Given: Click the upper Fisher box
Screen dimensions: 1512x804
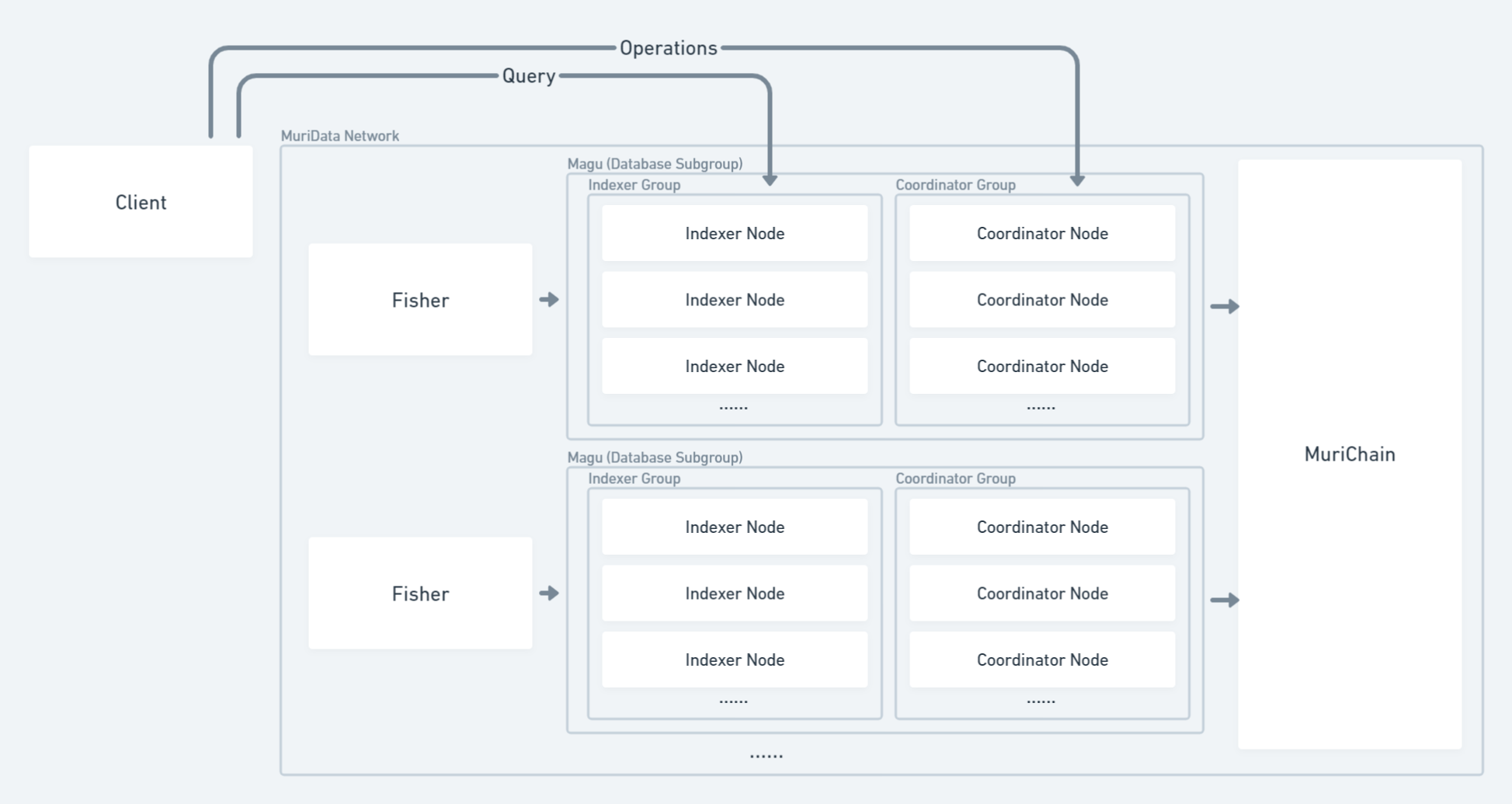Looking at the screenshot, I should coord(420,300).
